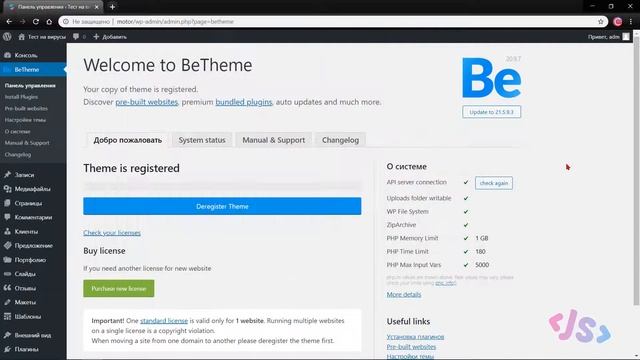Viewport: 640px width, 360px height.
Task: Select the Добро пожаловать tab
Action: pyautogui.click(x=128, y=140)
